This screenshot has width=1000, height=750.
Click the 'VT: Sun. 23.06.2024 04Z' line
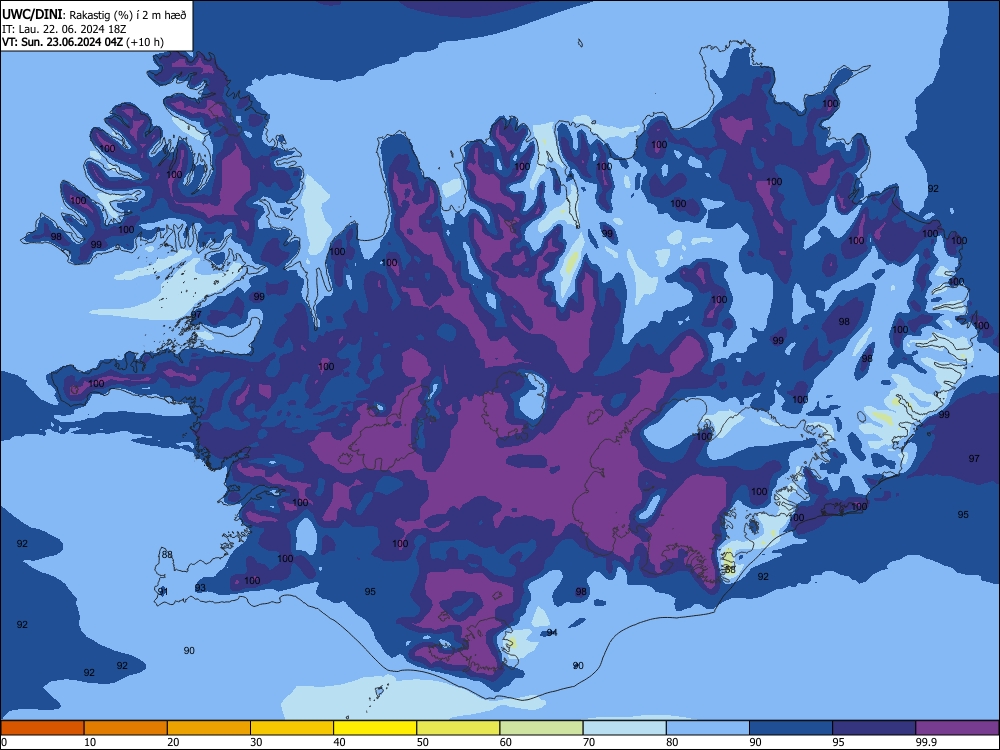(x=63, y=43)
